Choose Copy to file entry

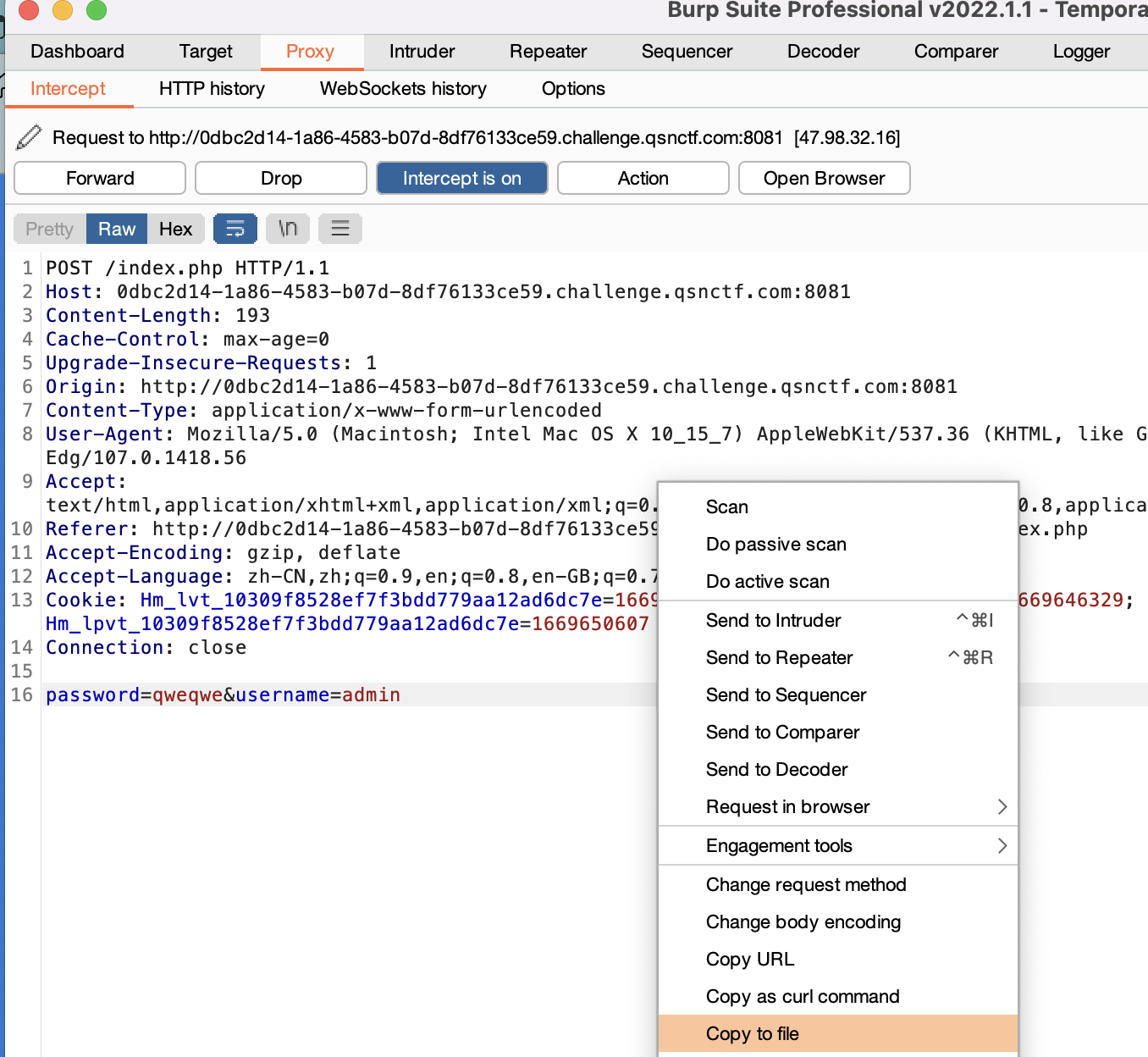tap(838, 1033)
